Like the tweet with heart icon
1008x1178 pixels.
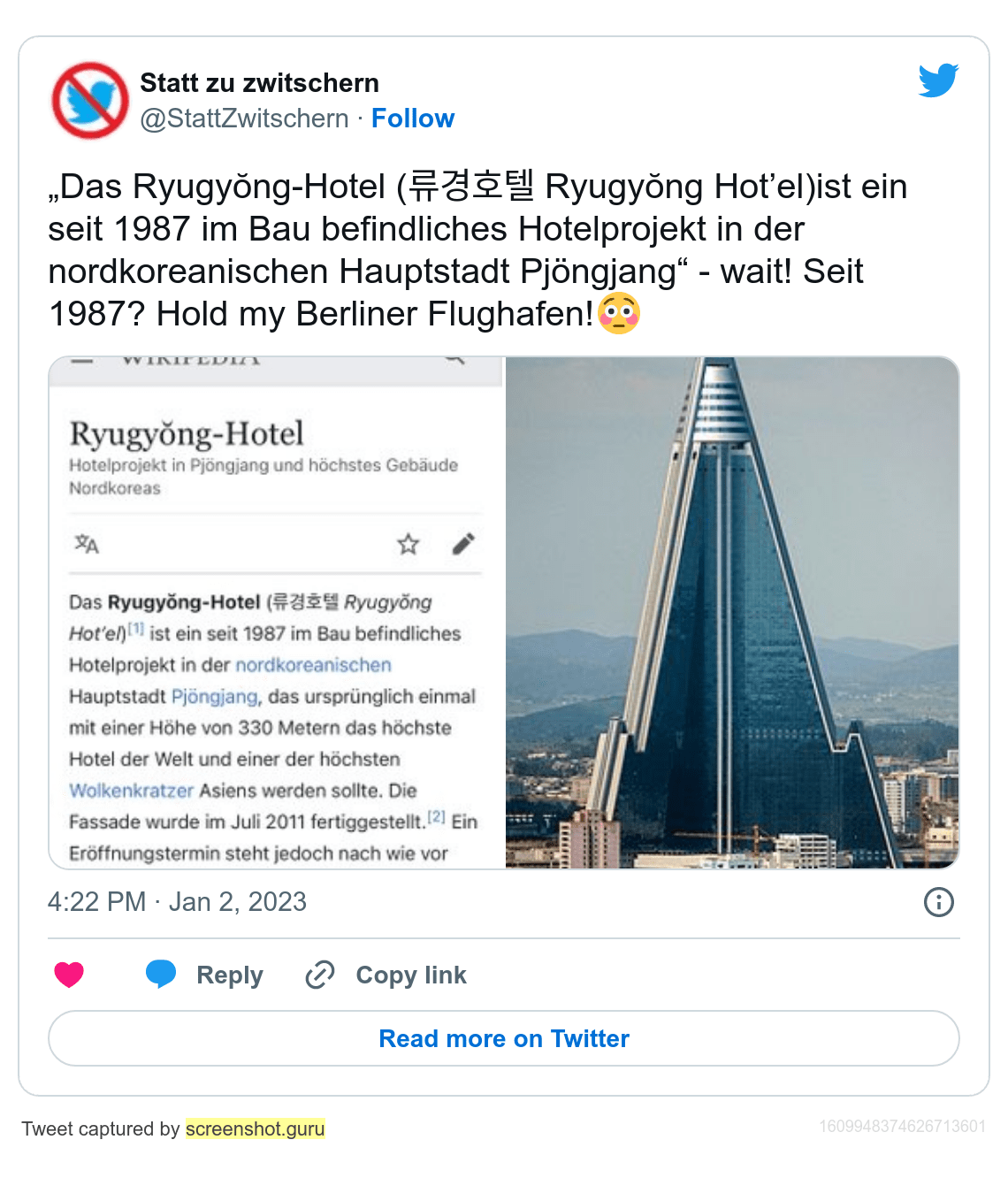pyautogui.click(x=69, y=975)
